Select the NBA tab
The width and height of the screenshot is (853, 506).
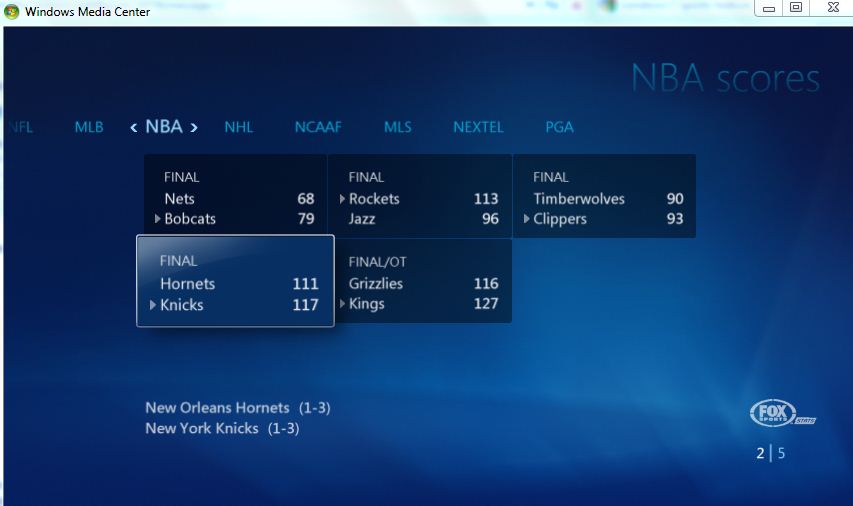[x=164, y=127]
